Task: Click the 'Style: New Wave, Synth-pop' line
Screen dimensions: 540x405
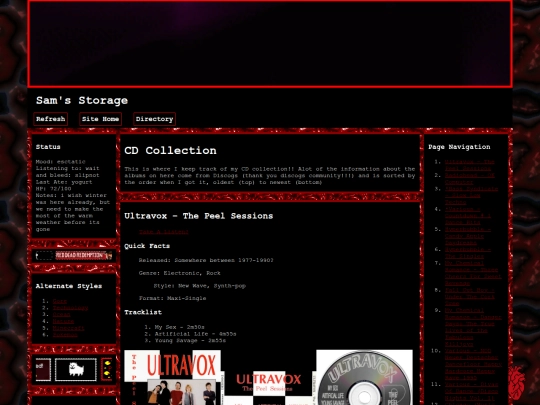Action: (x=200, y=285)
